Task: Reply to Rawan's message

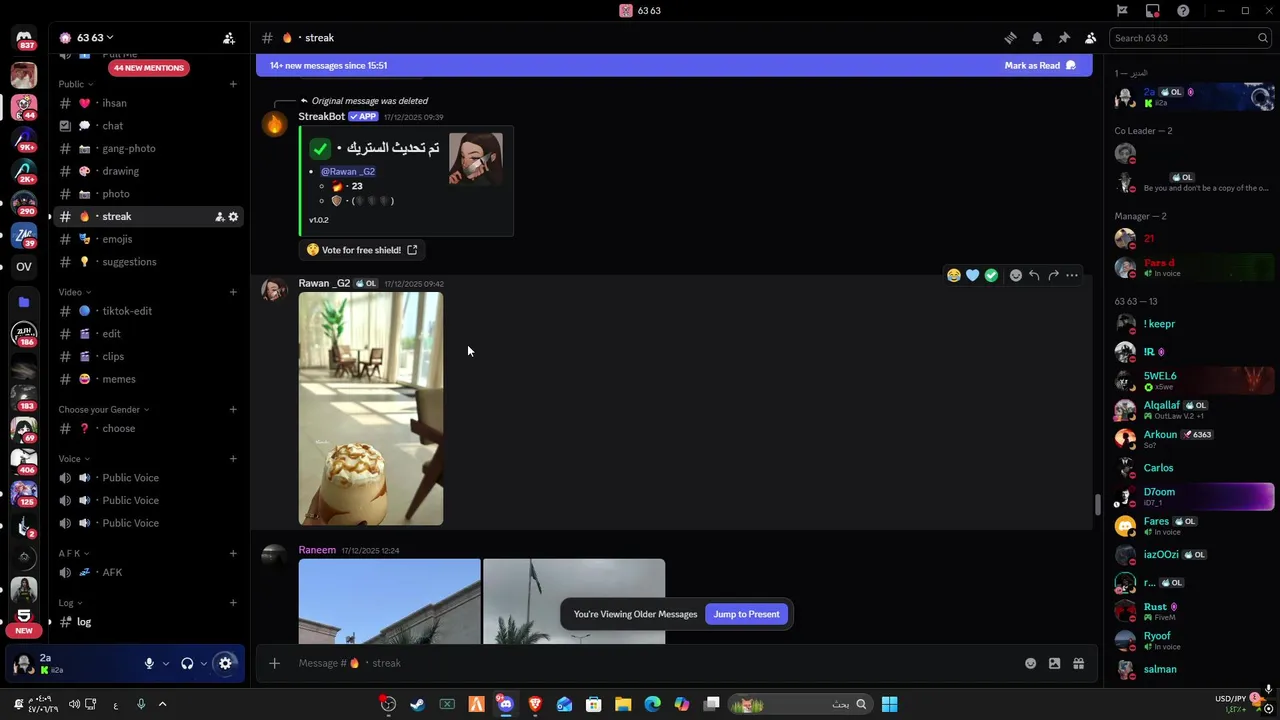Action: click(1034, 275)
